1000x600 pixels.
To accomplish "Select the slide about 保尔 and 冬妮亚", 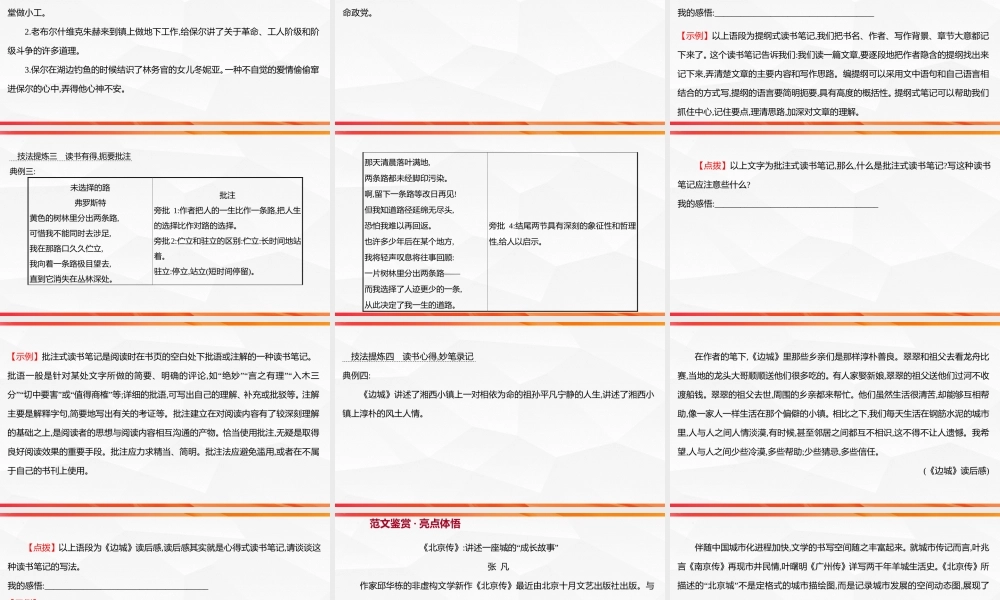I will (165, 61).
